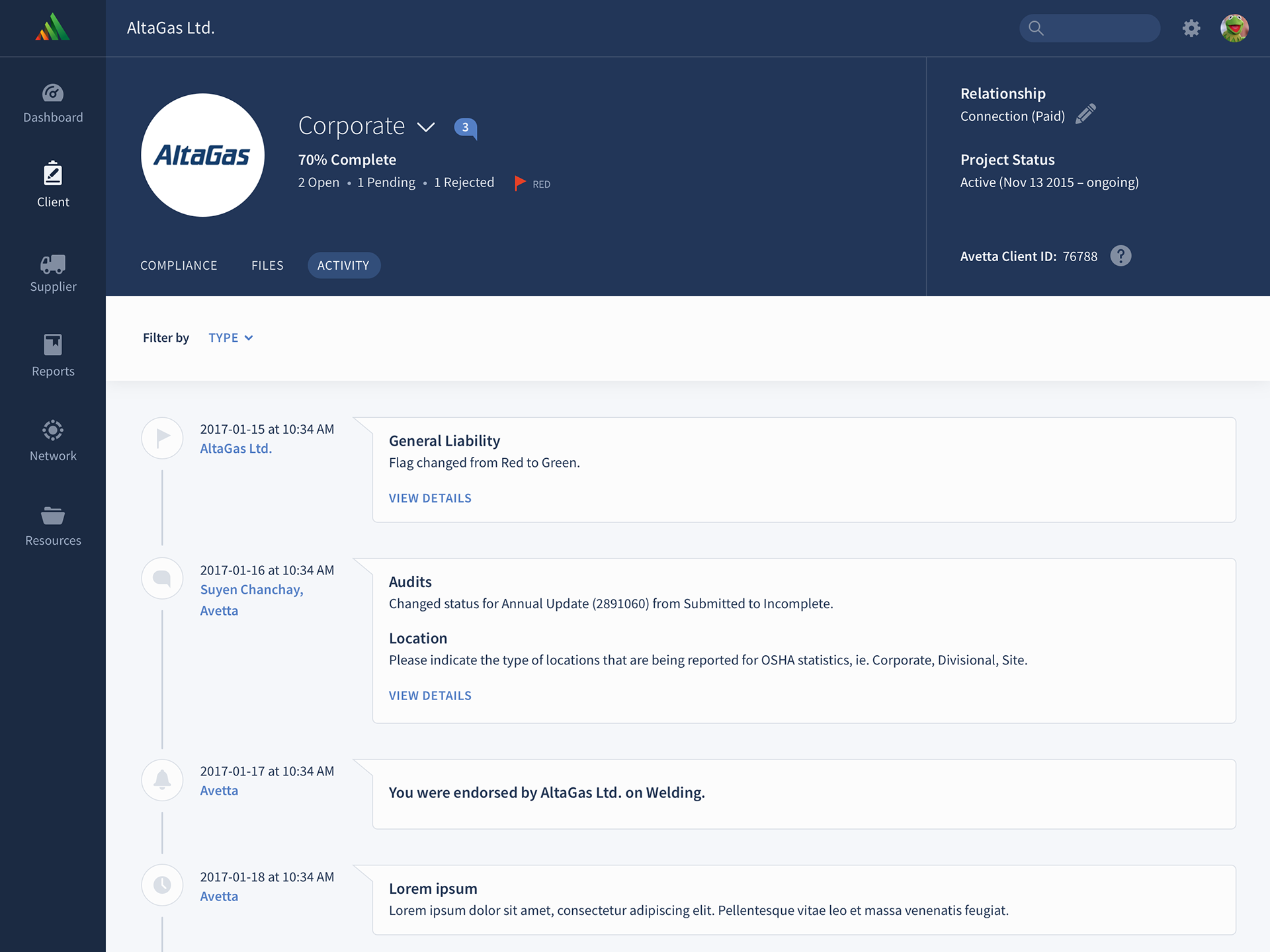Open the Suyen Chanchay, Avetta link

coord(251,600)
